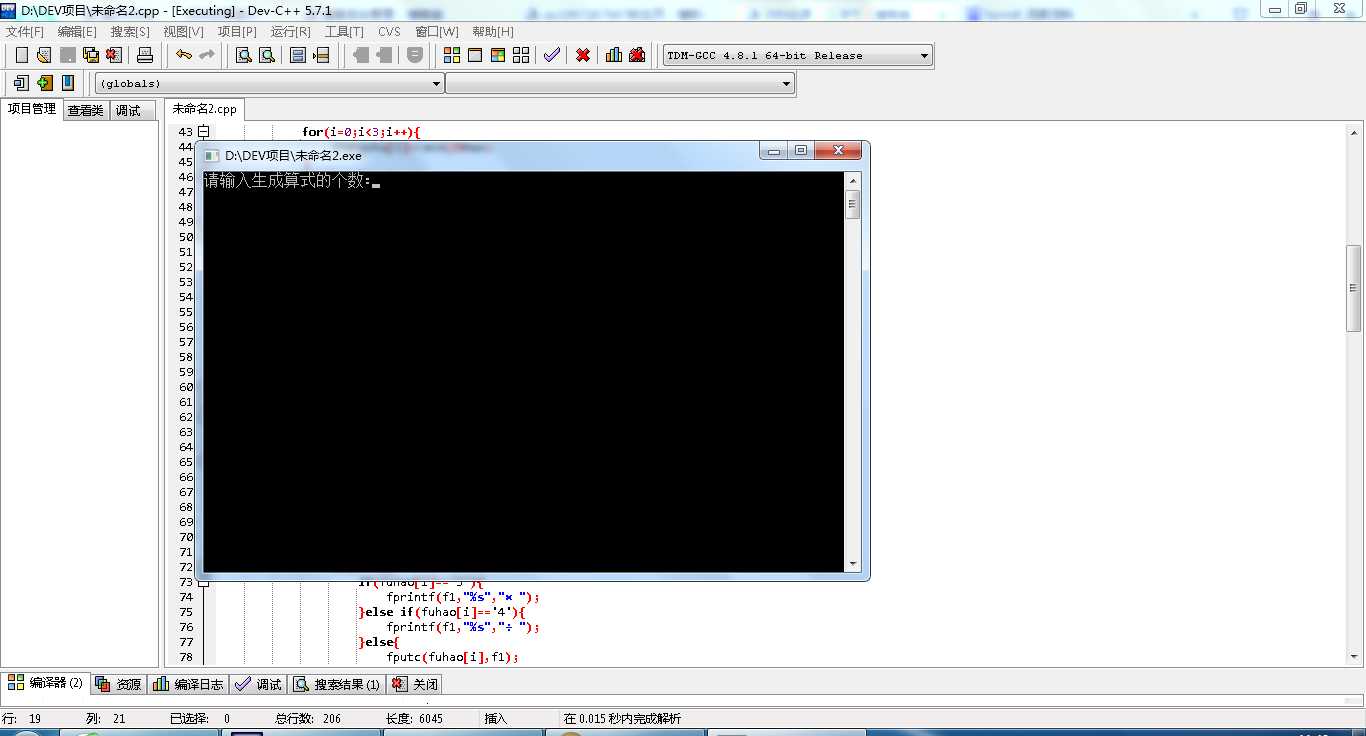
Task: Collapse the code fold at line 43
Action: coord(203,132)
